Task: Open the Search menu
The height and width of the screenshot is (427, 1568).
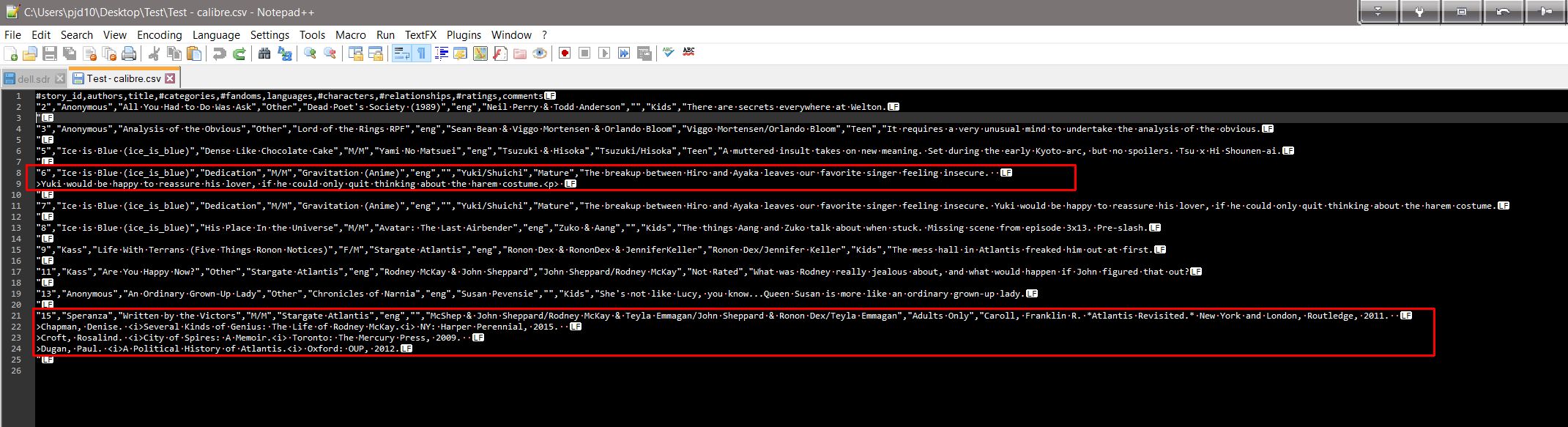Action: (77, 34)
